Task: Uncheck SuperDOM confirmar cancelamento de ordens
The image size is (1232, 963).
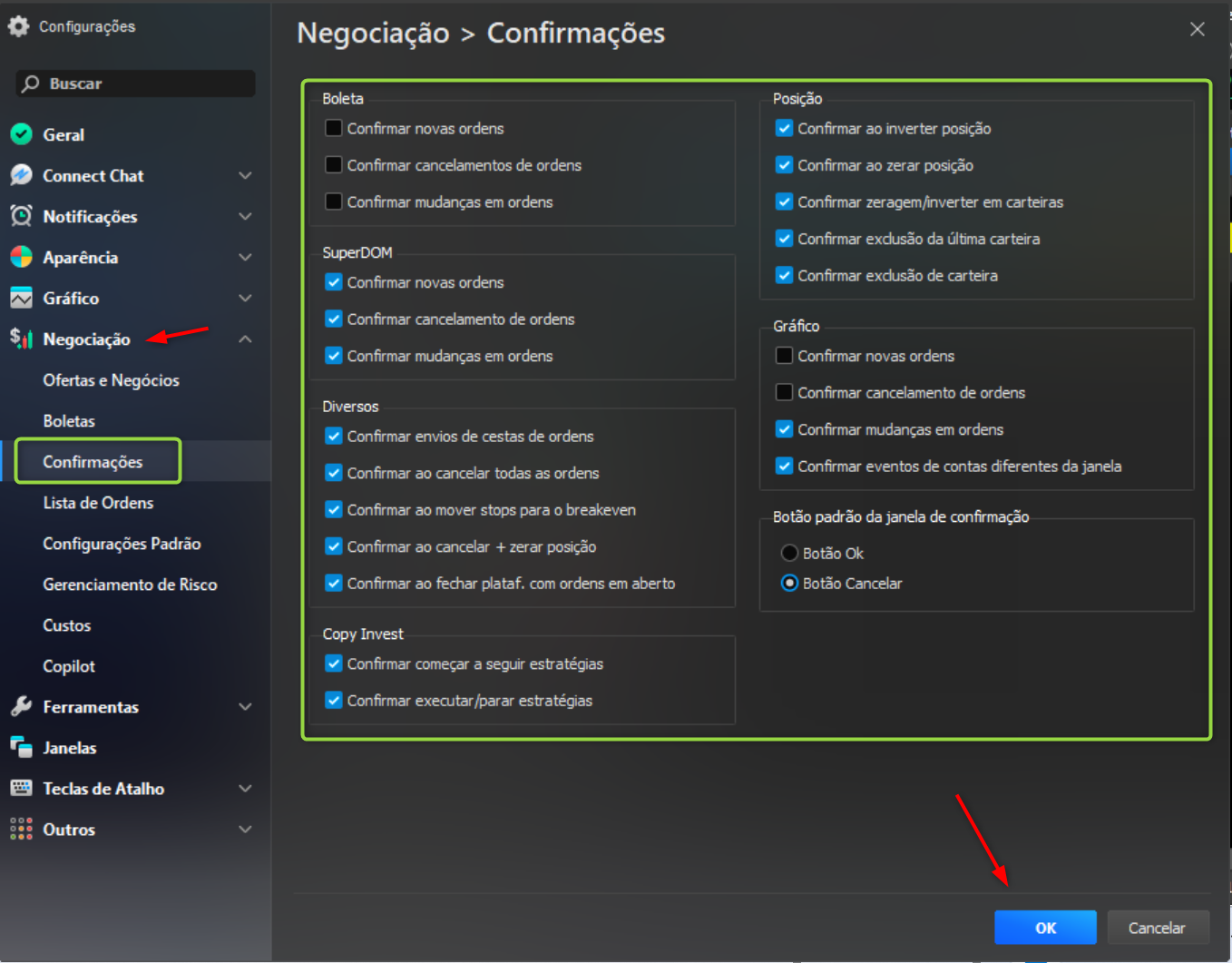Action: click(334, 319)
